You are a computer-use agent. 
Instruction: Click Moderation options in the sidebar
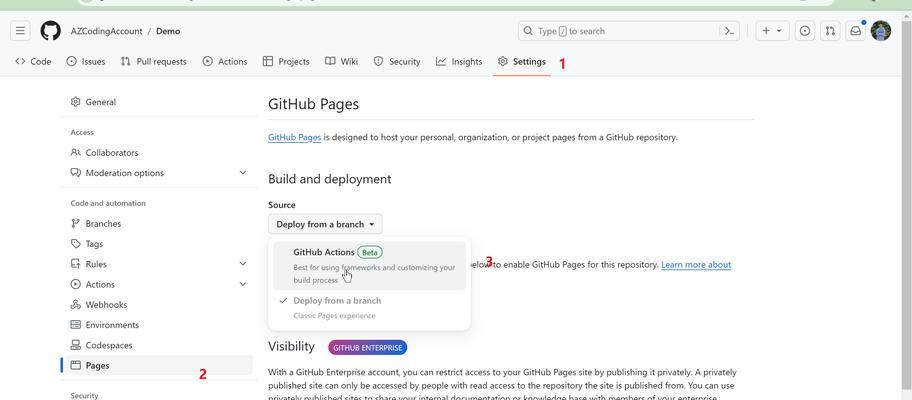coord(124,173)
